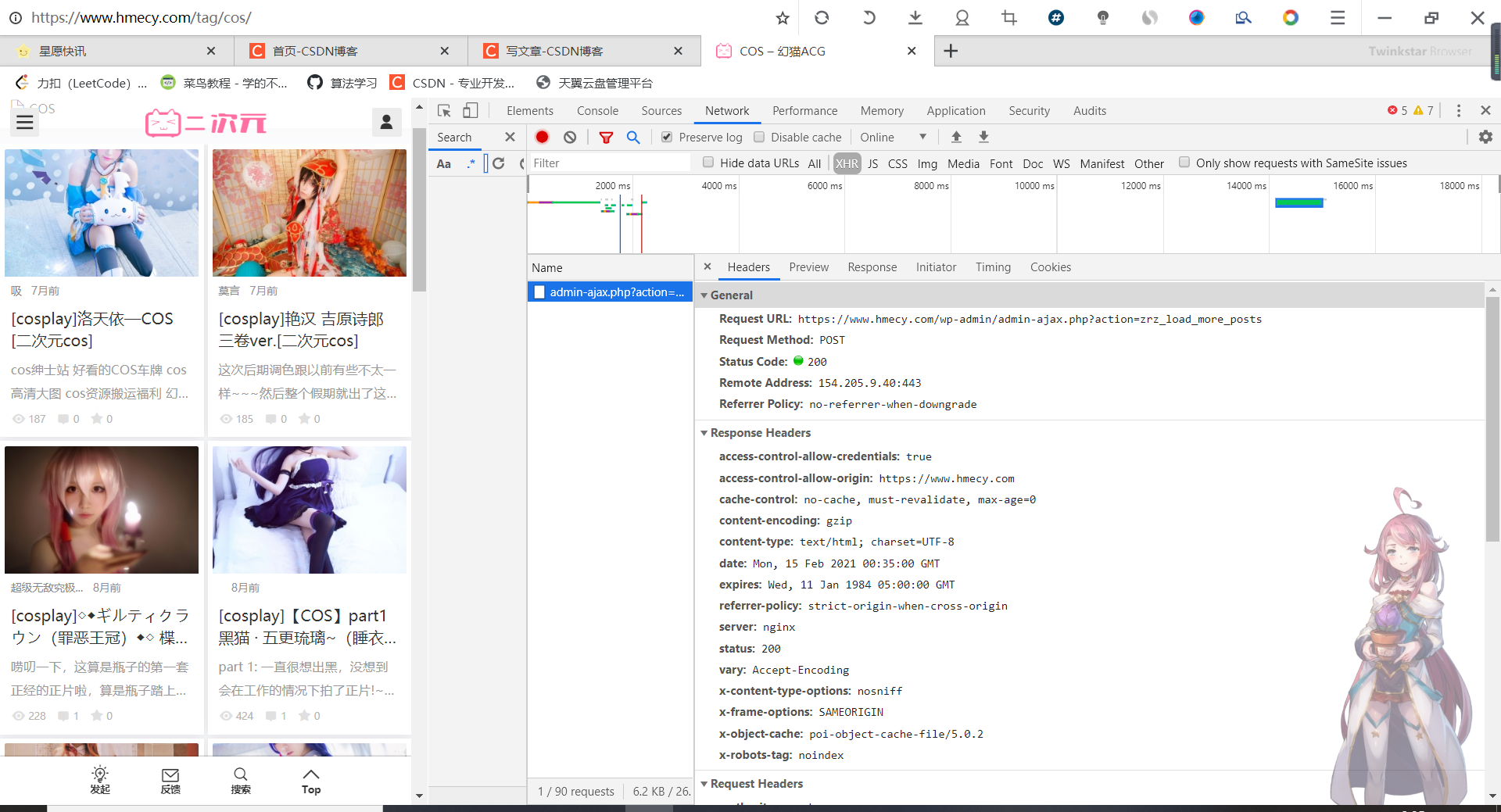Open Application panel tab
Image resolution: width=1501 pixels, height=812 pixels.
(955, 111)
